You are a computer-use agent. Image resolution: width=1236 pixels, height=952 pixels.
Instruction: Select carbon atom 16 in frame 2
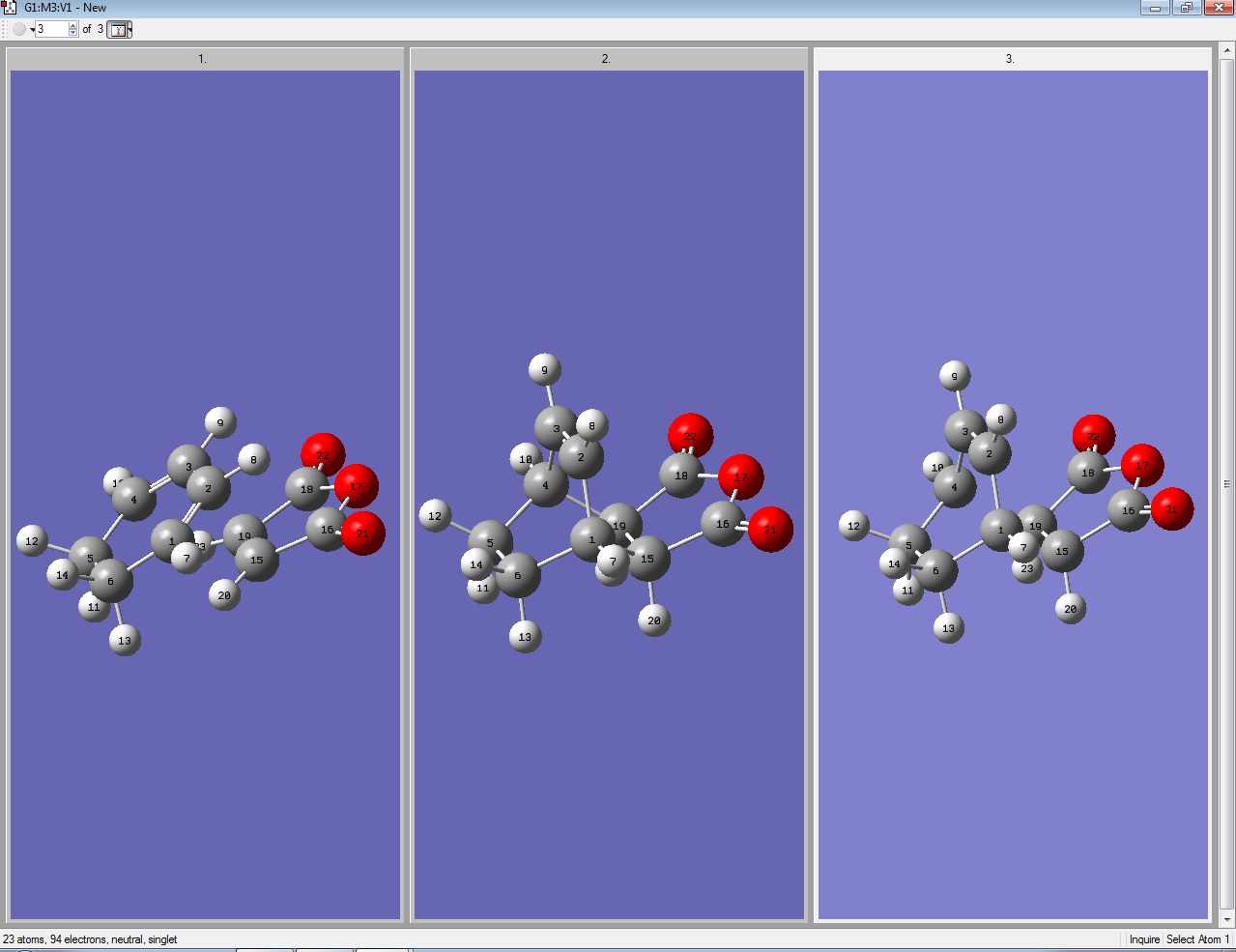pos(723,523)
